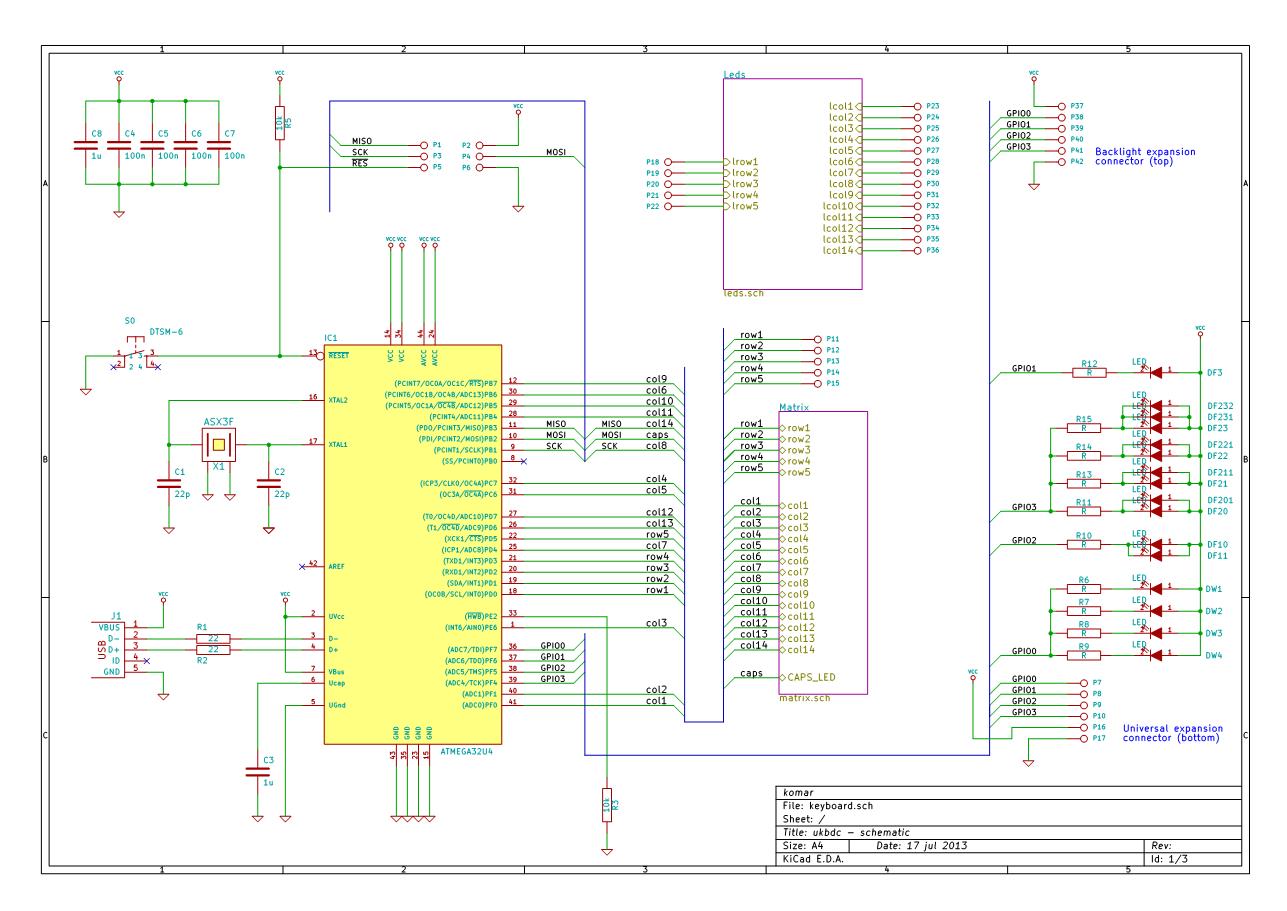Select resistor R15 symbol
Screen dimensions: 1287x911
[x=1082, y=427]
